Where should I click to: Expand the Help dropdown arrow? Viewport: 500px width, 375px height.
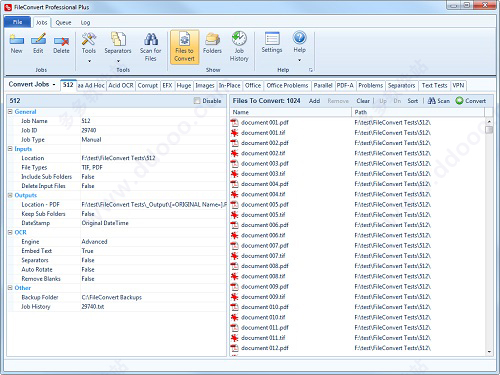(x=299, y=60)
